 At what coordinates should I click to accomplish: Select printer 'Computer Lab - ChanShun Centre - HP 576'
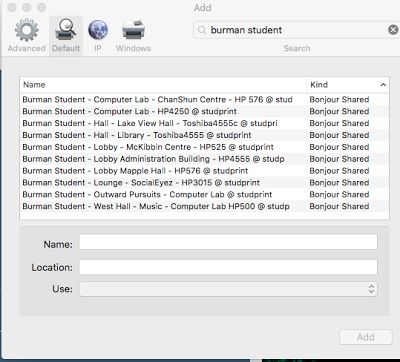pos(204,100)
